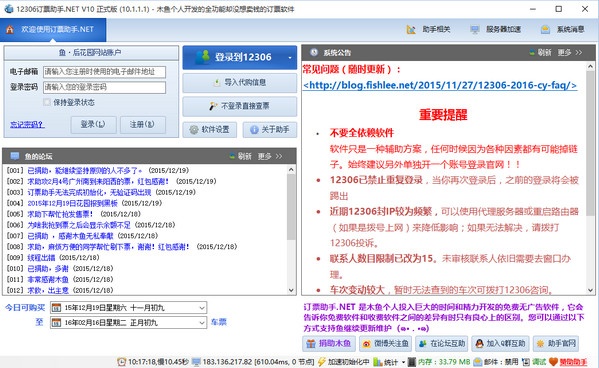599x368 pixels.
Task: Expand the 15年12月19日 start date dropdown
Action: [202, 308]
